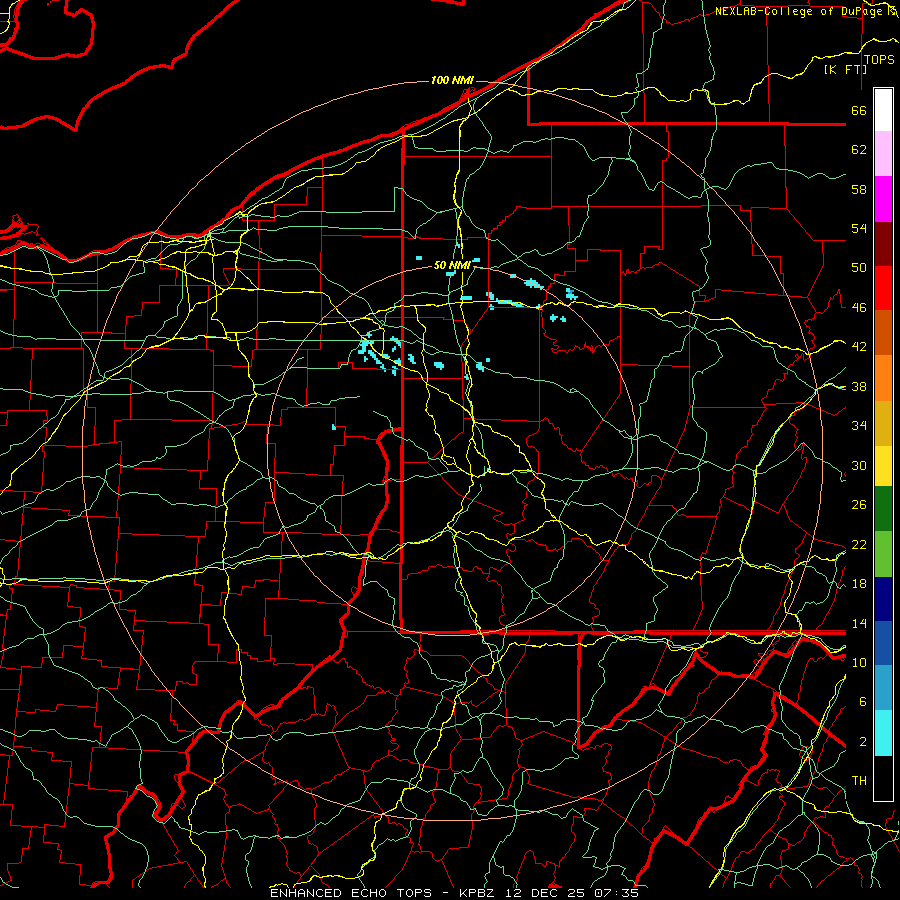Click the 50 NMI range ring label
900x900 pixels.
(452, 265)
